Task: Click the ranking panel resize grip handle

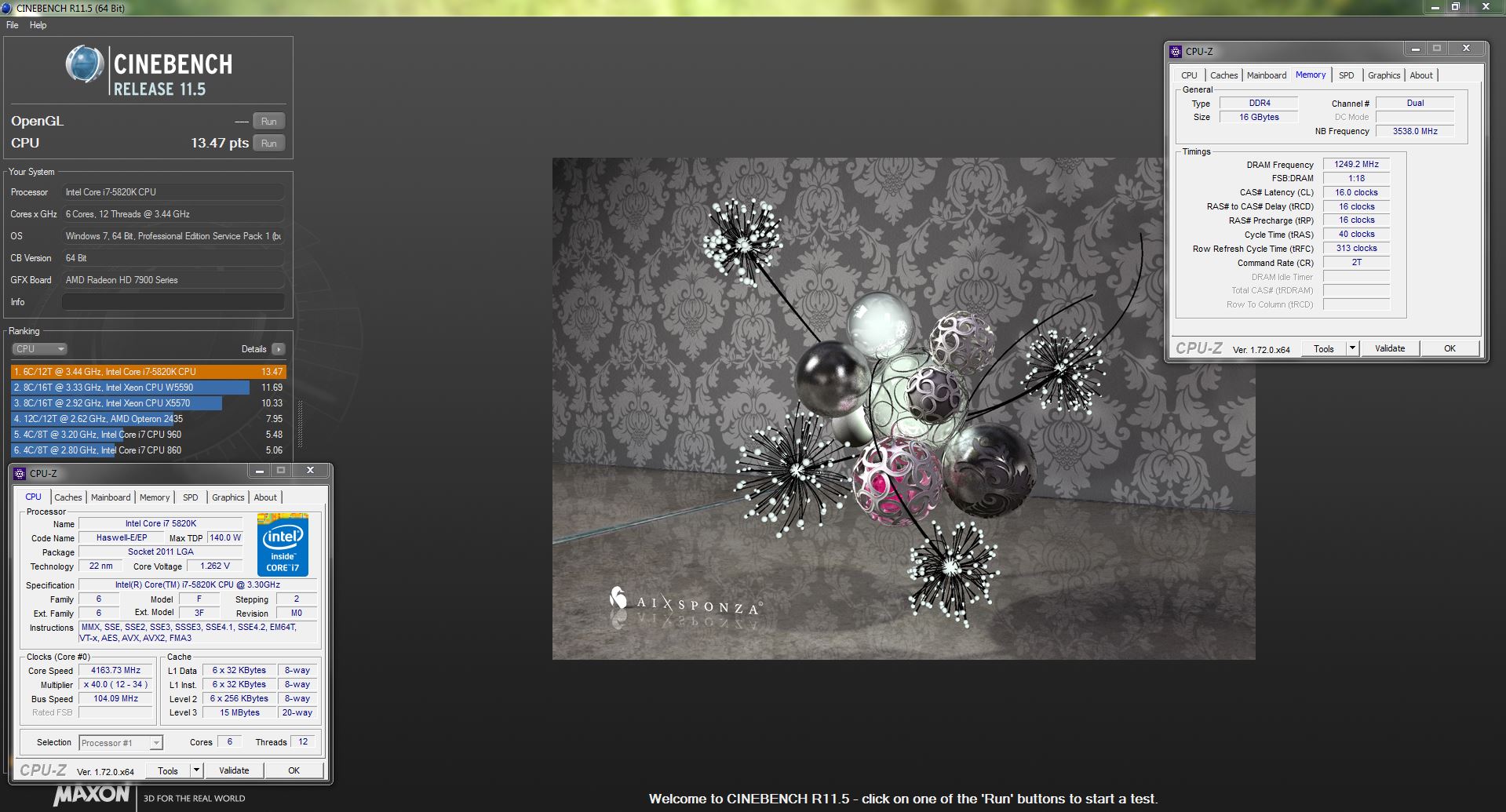Action: coord(300,424)
